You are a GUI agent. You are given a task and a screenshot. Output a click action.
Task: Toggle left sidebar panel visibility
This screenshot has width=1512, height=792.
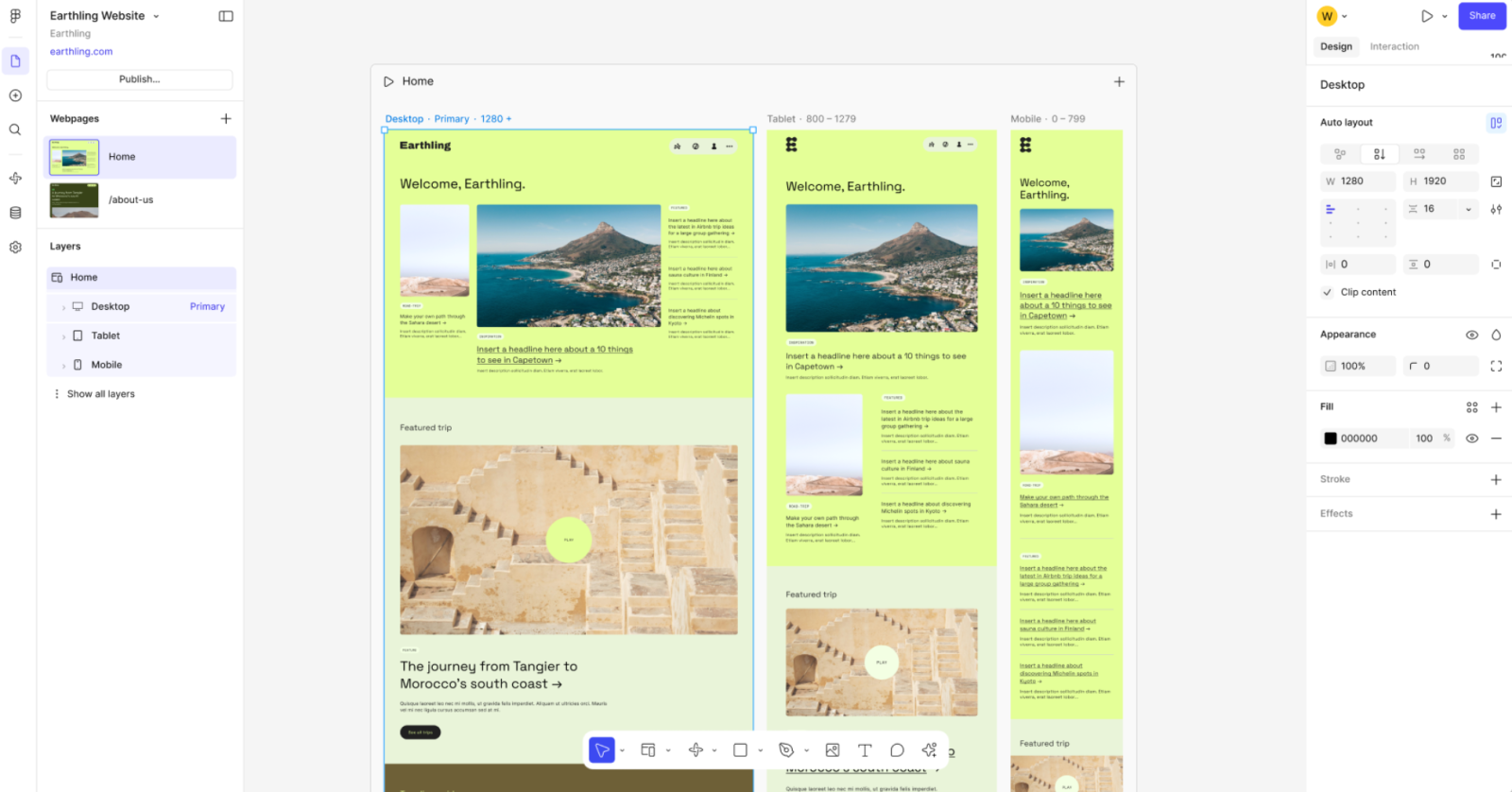[226, 16]
